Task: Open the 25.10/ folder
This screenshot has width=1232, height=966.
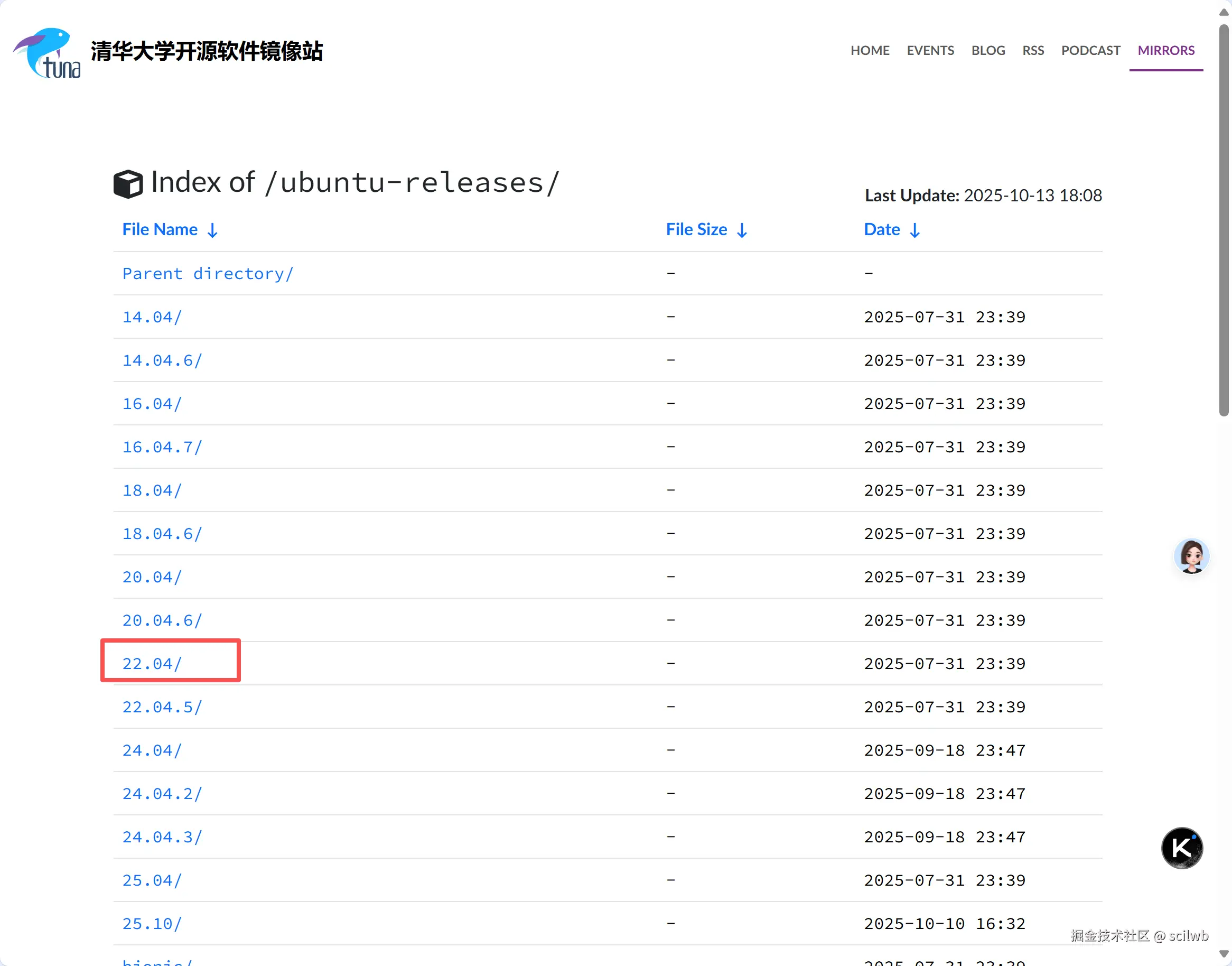Action: (153, 924)
